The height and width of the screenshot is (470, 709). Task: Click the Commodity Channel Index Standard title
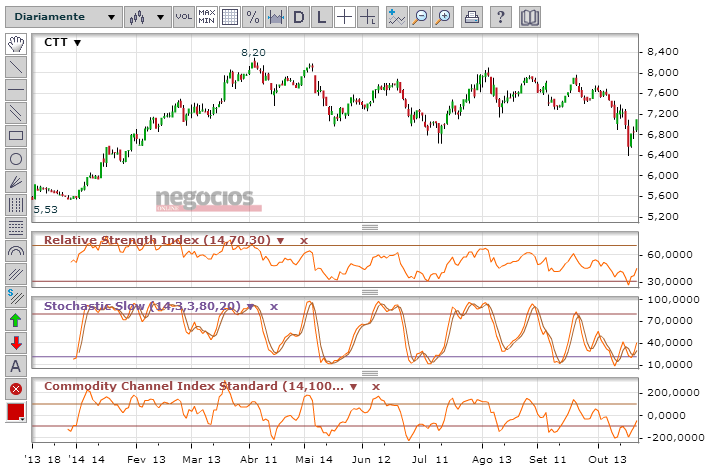click(194, 386)
